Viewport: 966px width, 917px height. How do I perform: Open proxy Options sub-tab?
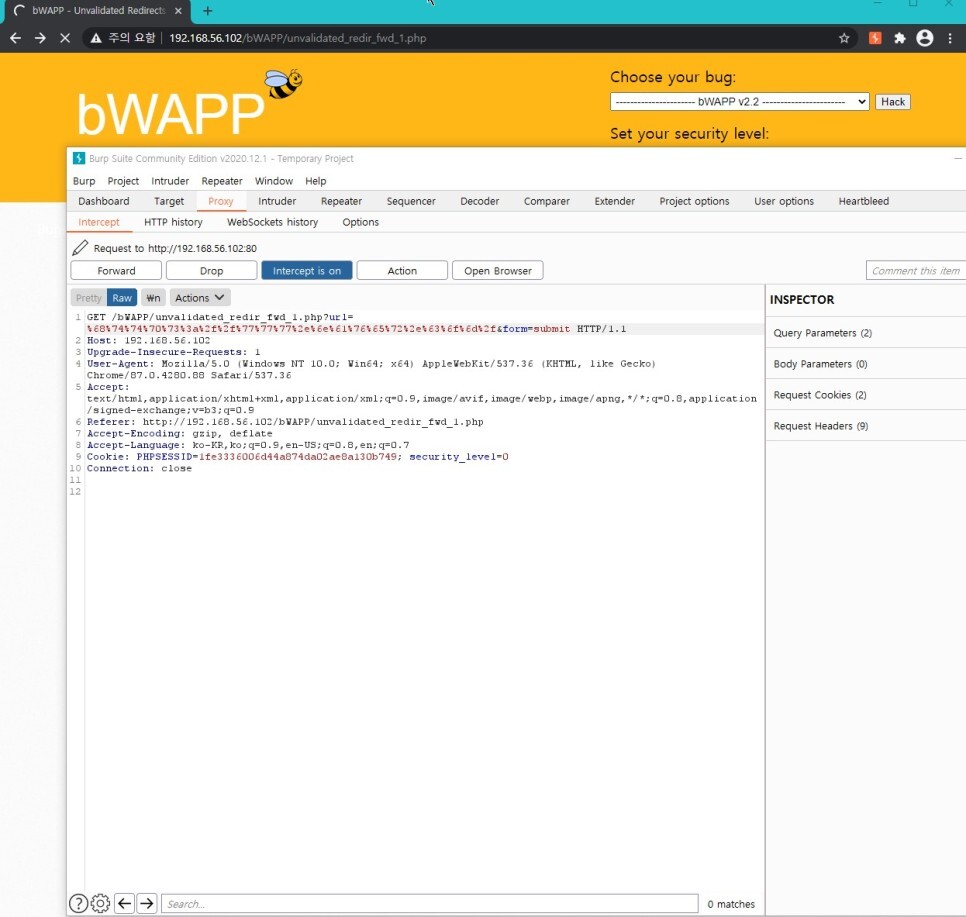coord(360,222)
